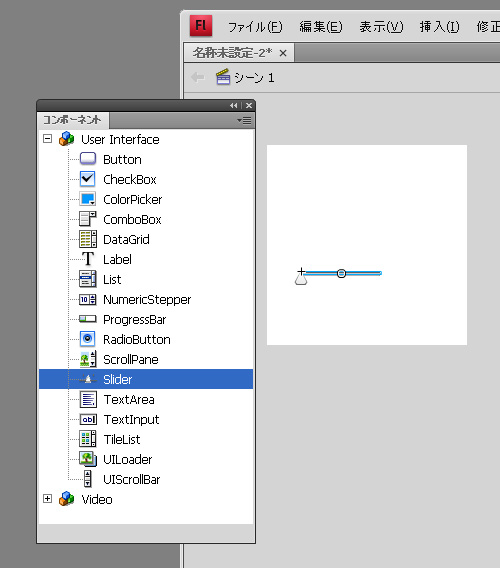Pick the DataGrid component icon
Viewport: 500px width, 568px height.
pyautogui.click(x=88, y=239)
